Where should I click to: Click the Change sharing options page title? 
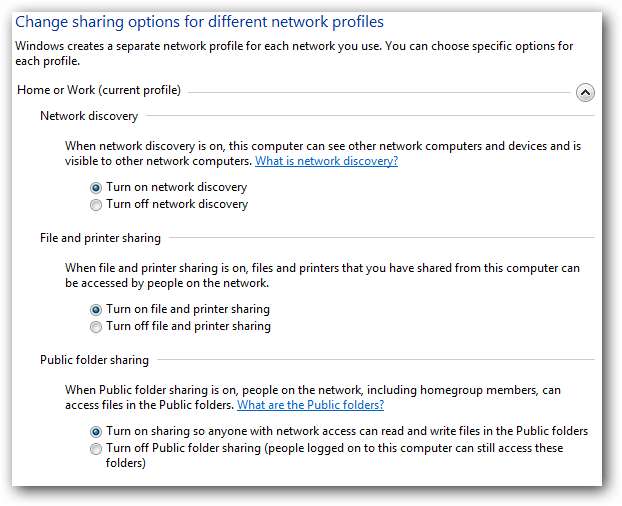[199, 21]
